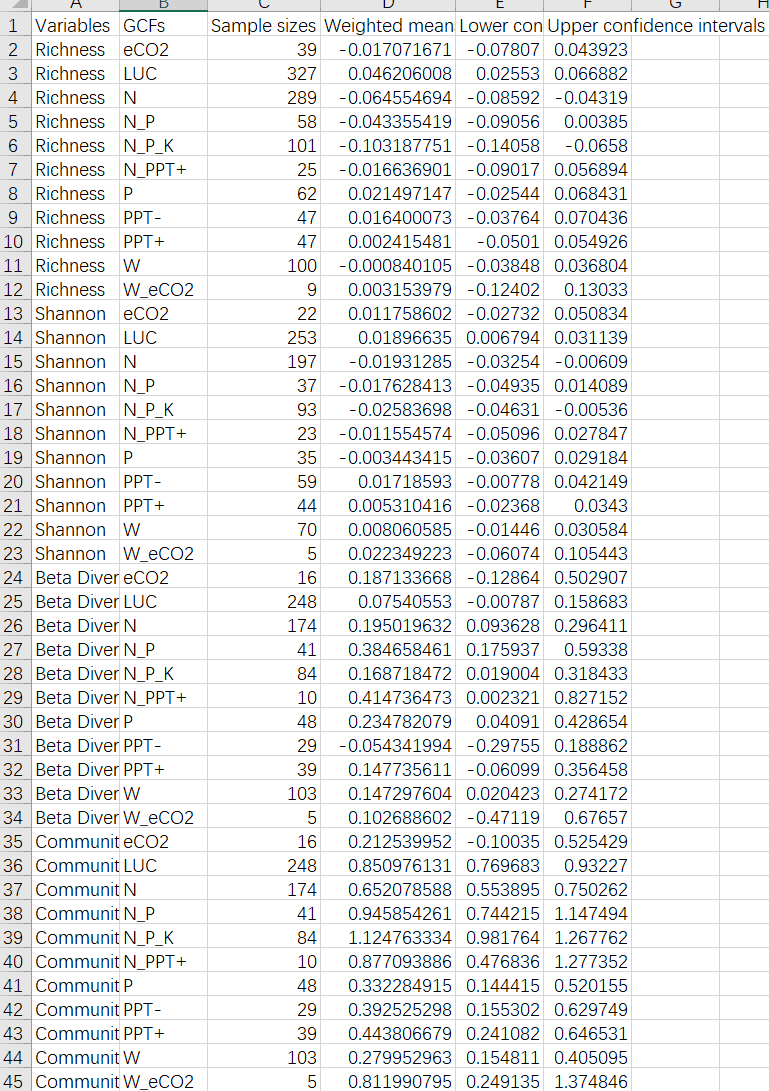Viewport: 769px width, 1091px height.
Task: Select the 'Sample sizes' header cell
Action: coord(264,26)
